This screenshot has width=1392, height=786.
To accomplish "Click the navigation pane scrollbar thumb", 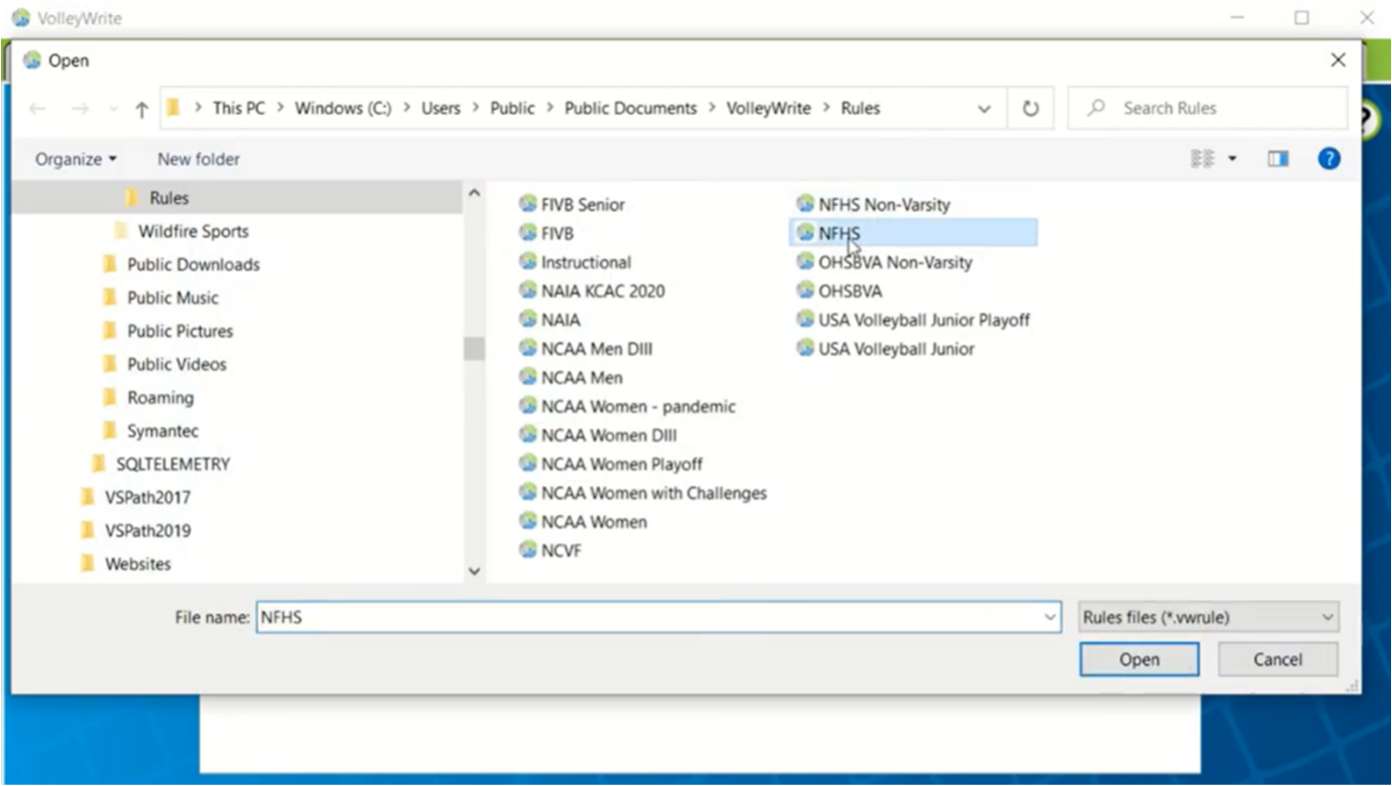I will coord(474,348).
